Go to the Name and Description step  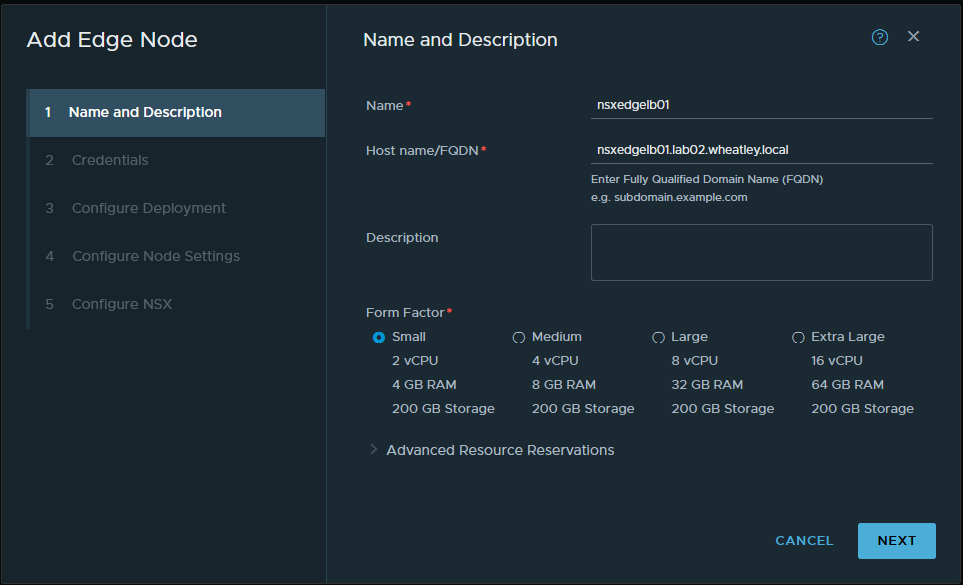click(x=145, y=112)
